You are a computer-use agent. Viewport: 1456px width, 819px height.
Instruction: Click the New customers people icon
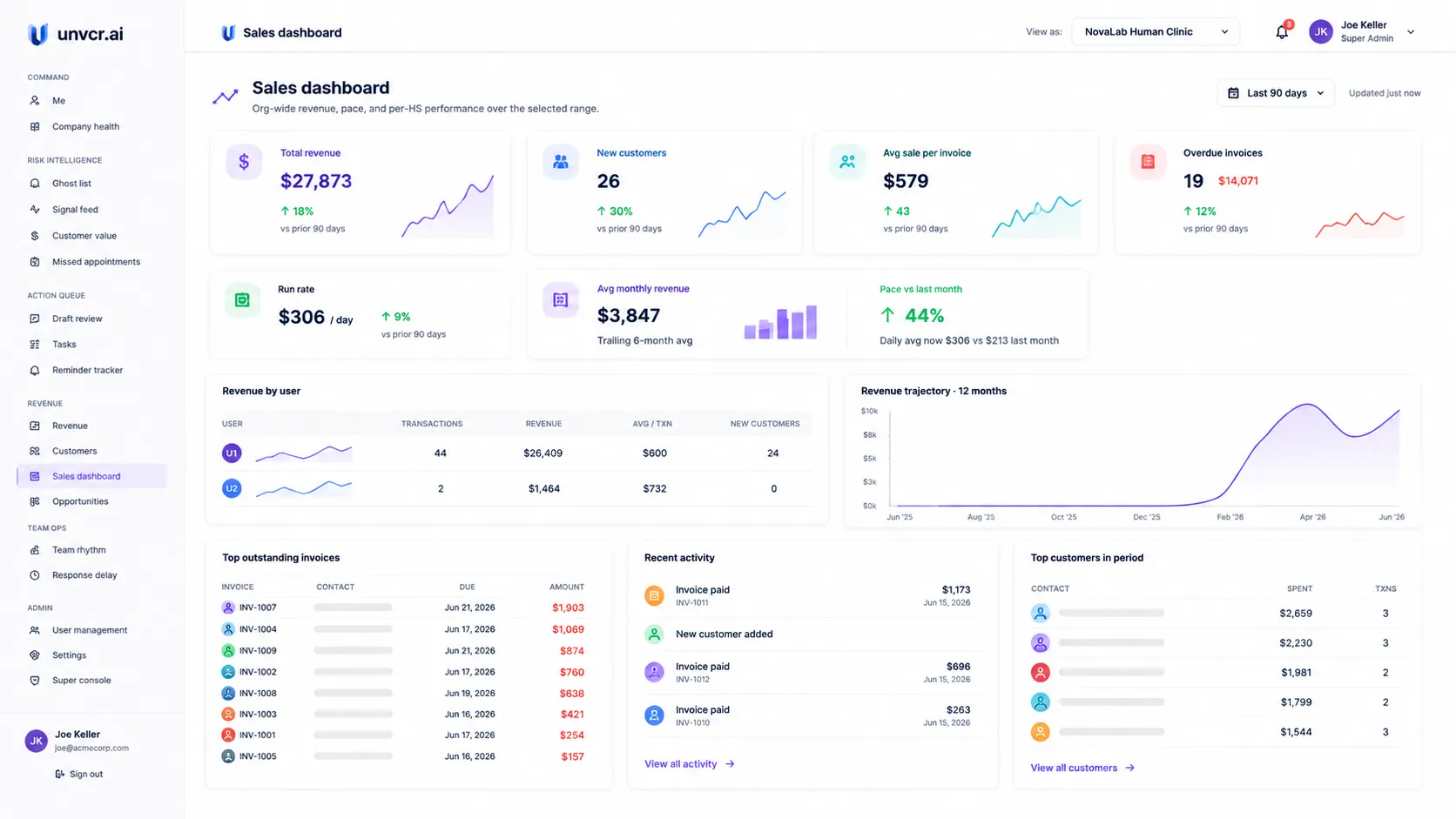pyautogui.click(x=561, y=162)
